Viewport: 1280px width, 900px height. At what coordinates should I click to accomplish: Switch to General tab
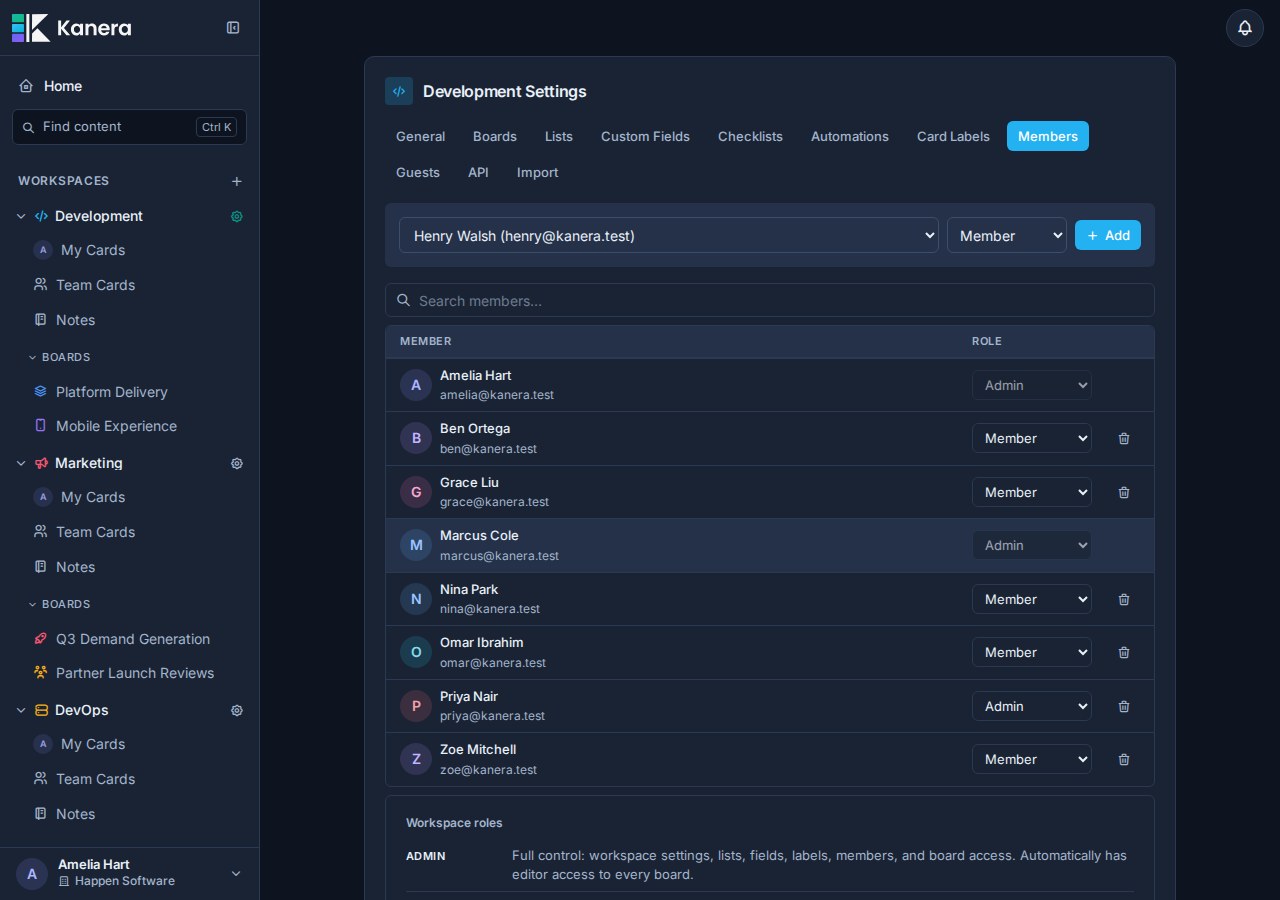tap(420, 136)
